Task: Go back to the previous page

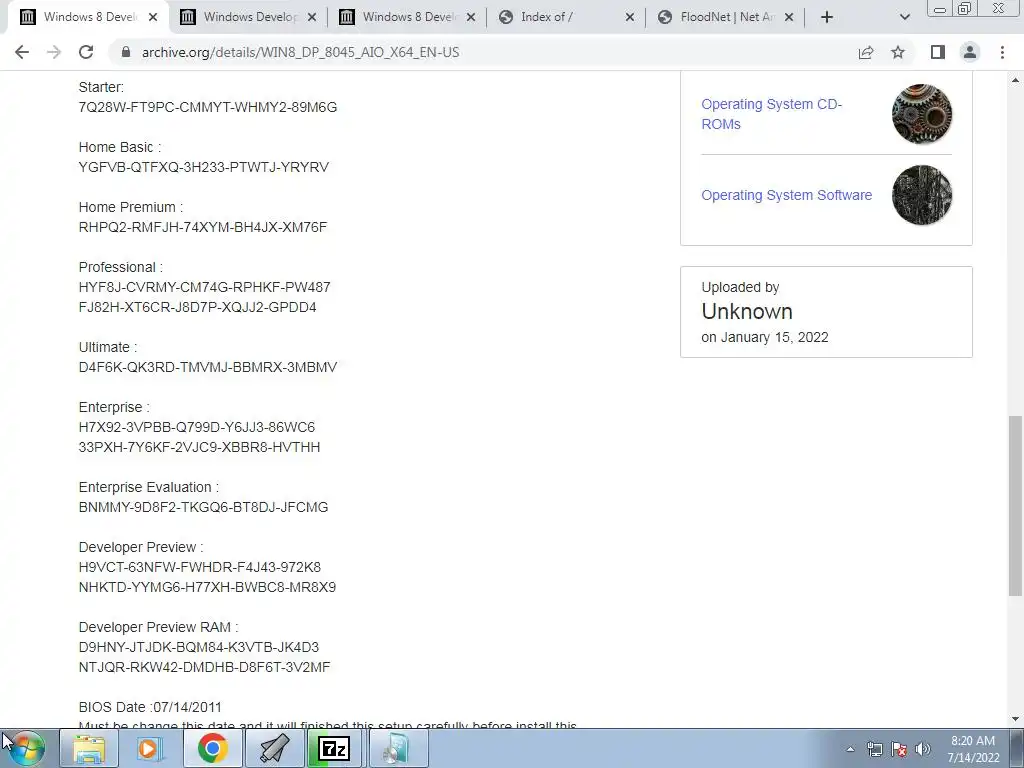Action: (x=22, y=52)
